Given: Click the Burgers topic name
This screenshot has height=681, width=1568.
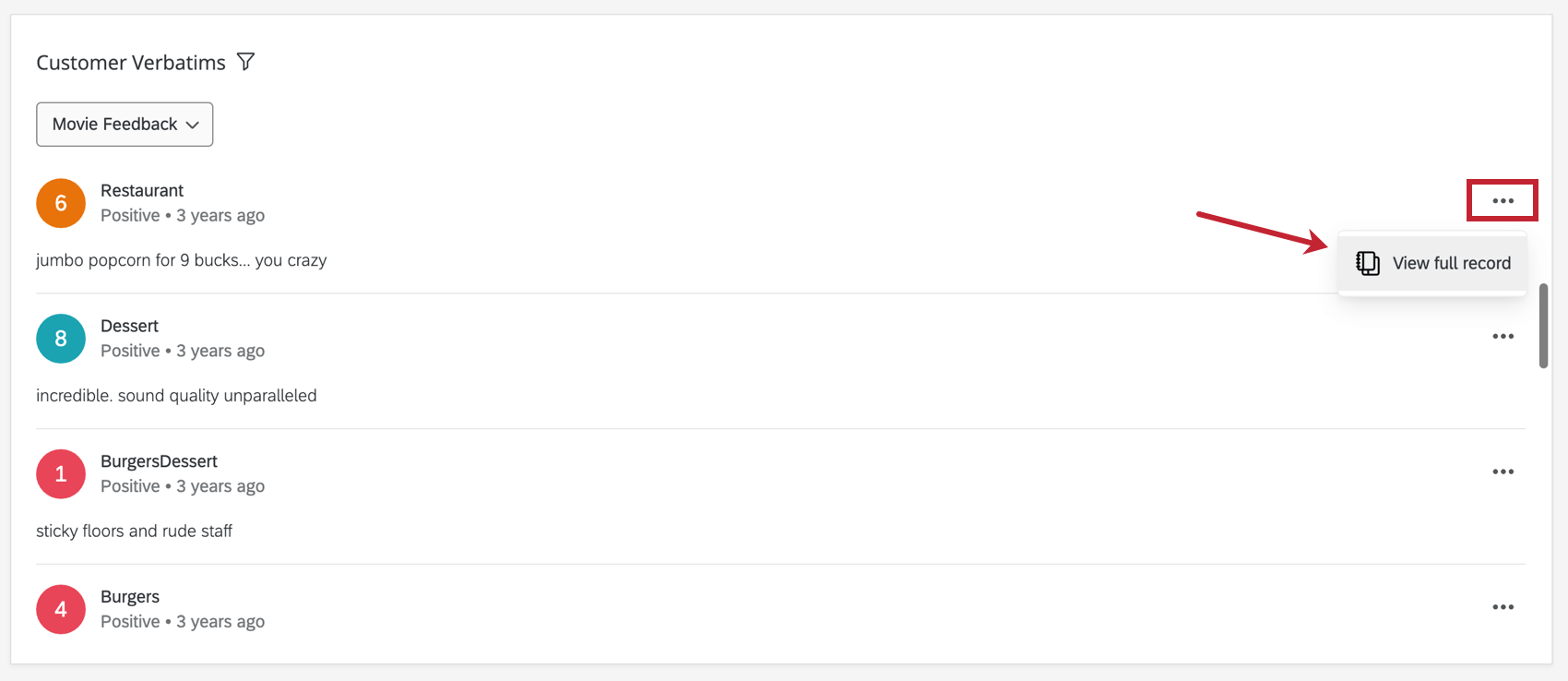Looking at the screenshot, I should point(130,596).
